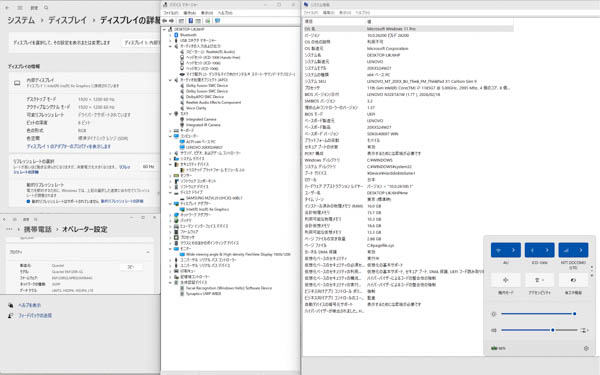The width and height of the screenshot is (600, 375).
Task: Open the ファイル menu in Device Manager
Action: (171, 13)
